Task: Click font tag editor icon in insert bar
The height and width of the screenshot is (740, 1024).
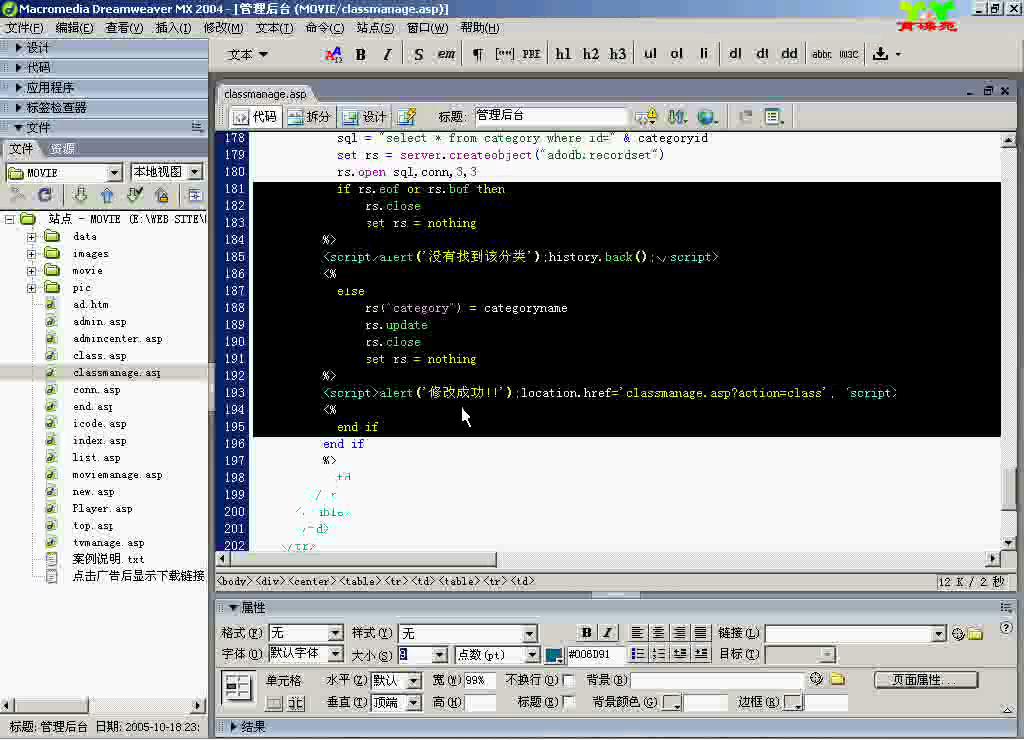Action: coord(333,55)
